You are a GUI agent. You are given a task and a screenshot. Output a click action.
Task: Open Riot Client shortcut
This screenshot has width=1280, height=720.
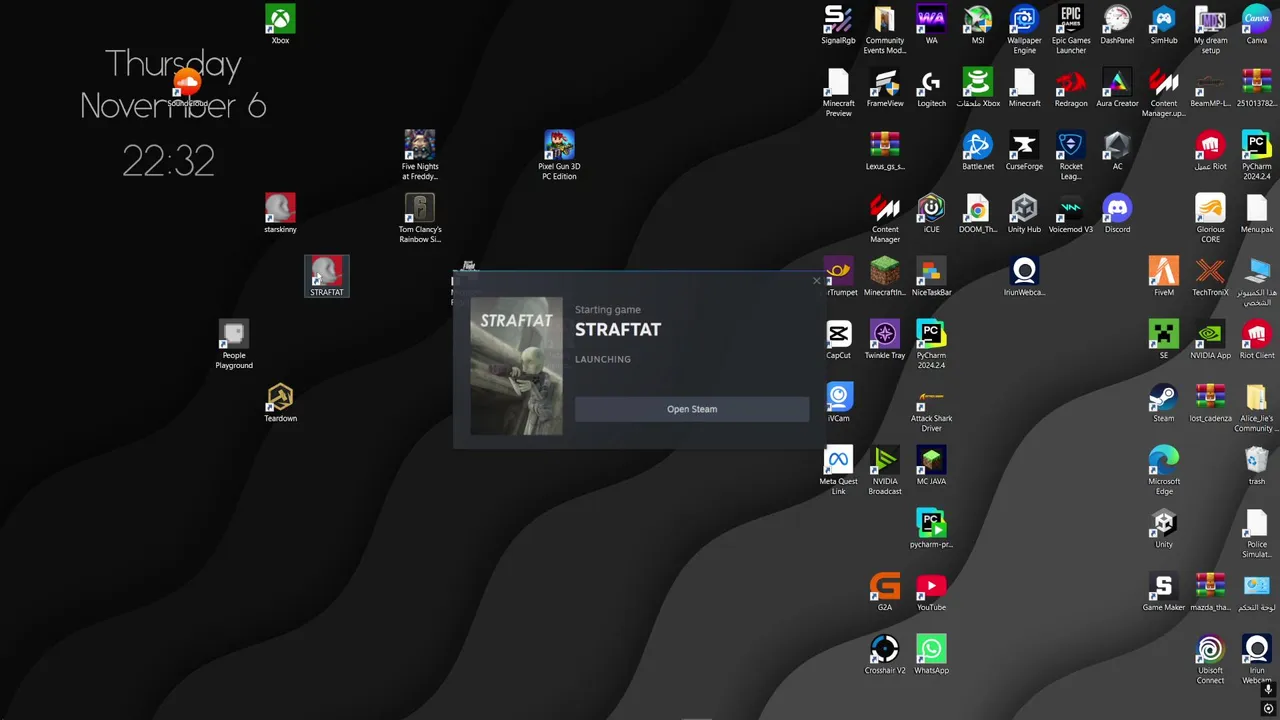[1257, 339]
